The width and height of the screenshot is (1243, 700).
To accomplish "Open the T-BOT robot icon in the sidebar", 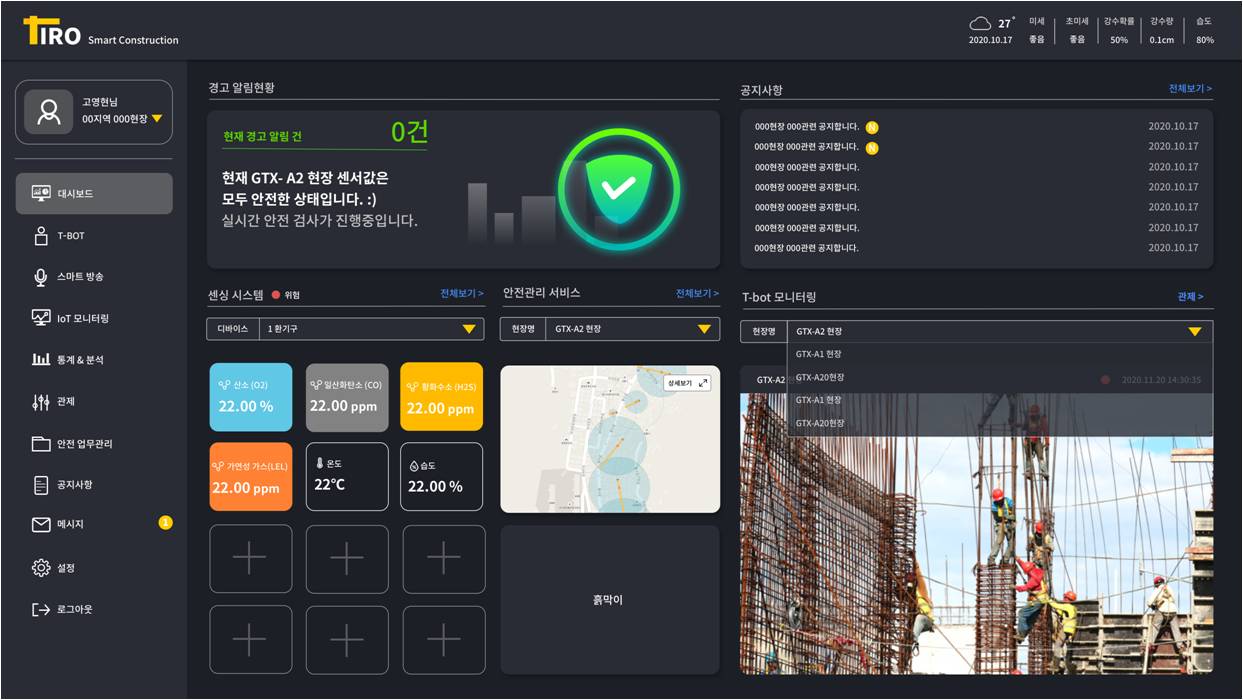I will (41, 236).
